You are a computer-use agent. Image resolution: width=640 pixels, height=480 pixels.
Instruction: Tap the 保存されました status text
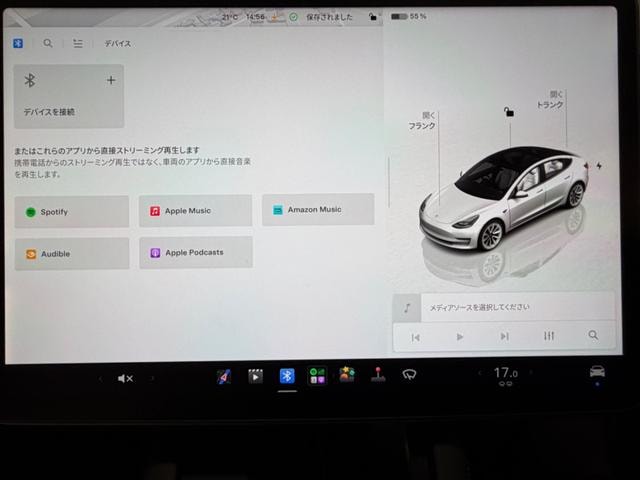(329, 17)
